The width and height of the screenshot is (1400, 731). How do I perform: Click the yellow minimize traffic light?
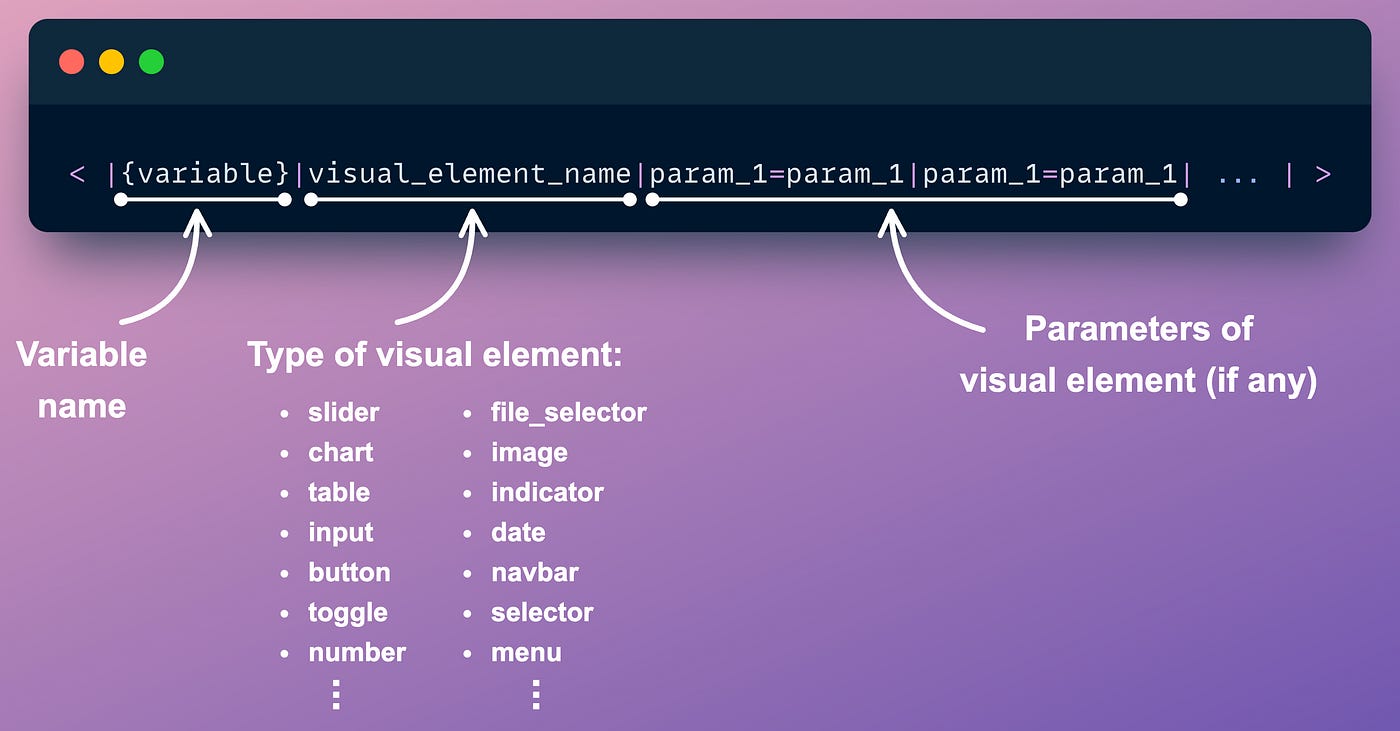coord(111,61)
